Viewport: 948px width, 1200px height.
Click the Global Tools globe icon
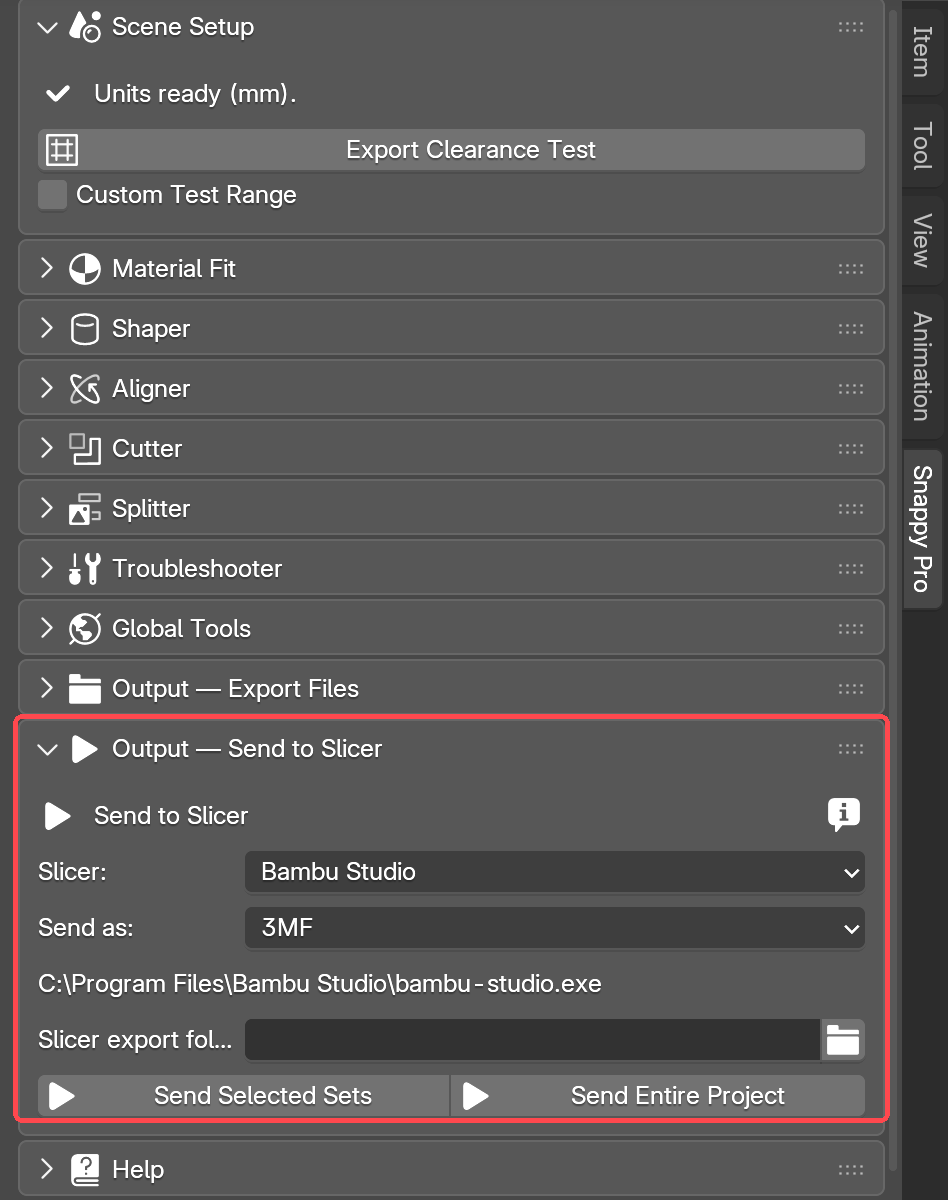point(85,629)
